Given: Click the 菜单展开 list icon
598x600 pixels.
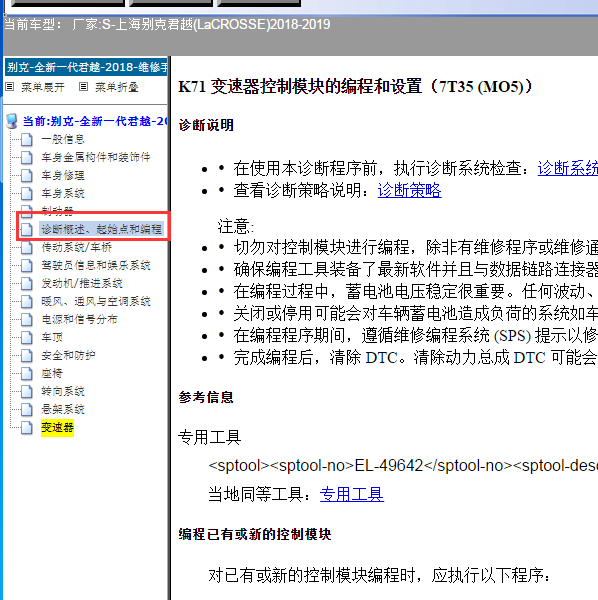Looking at the screenshot, I should (x=10, y=87).
